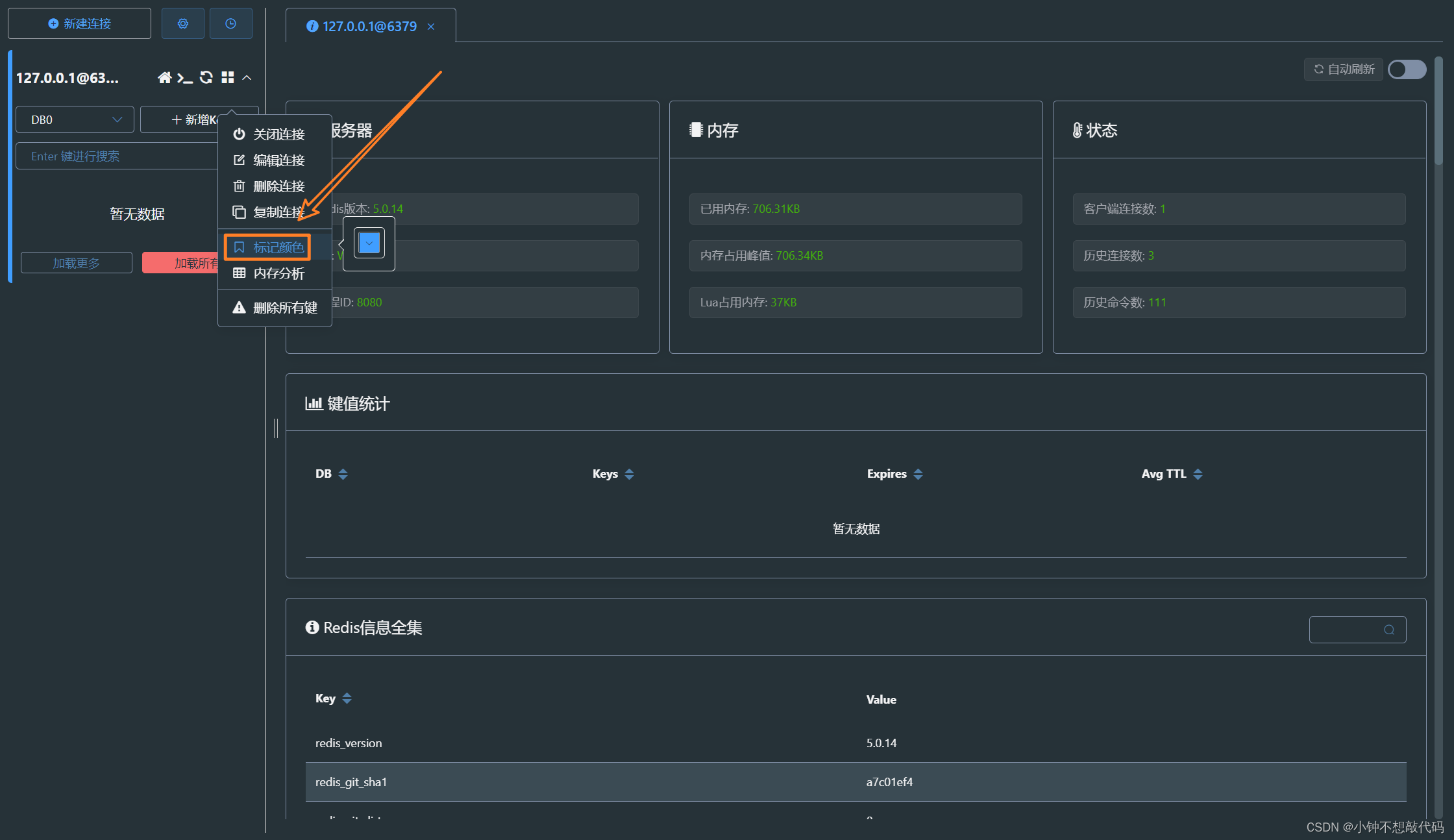
Task: Toggle the auto refresh switch
Action: point(1407,69)
